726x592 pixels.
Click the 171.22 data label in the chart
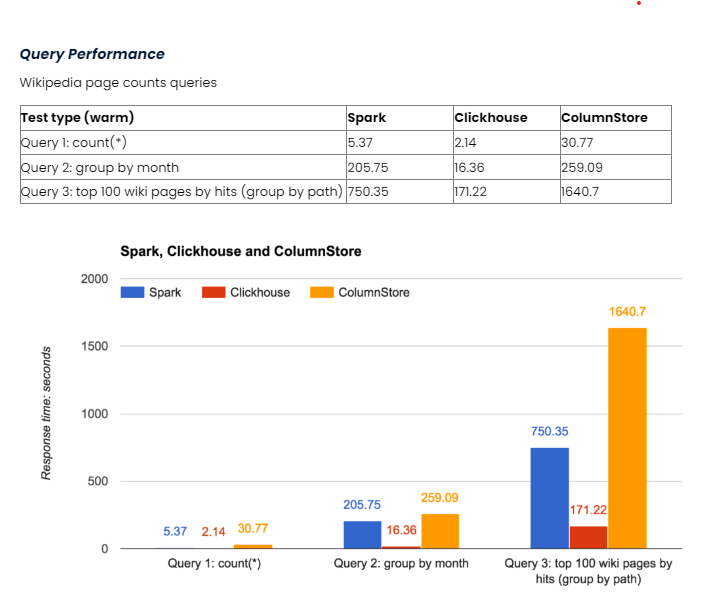coord(588,510)
